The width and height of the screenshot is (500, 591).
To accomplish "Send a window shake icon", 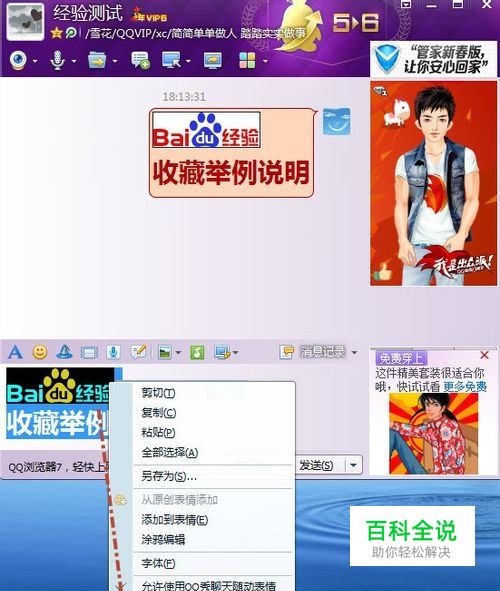I will (89, 353).
